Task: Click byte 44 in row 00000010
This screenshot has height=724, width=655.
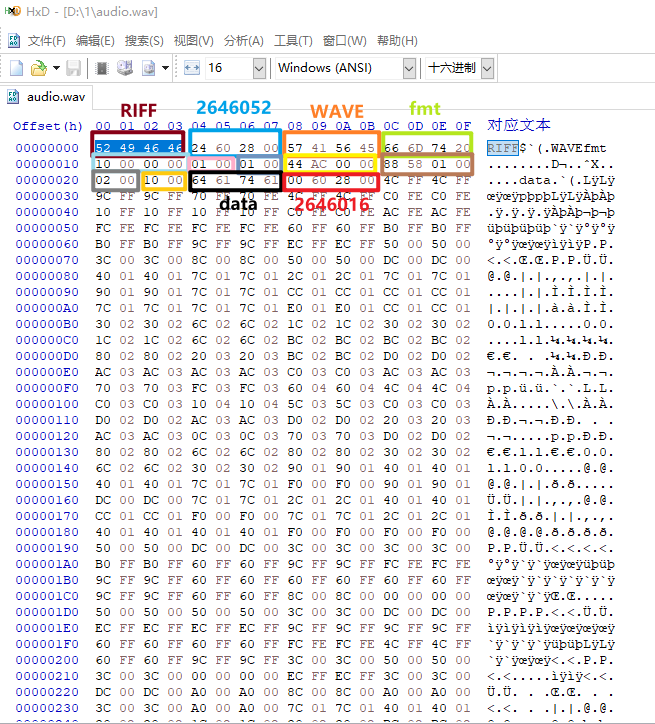Action: tap(295, 164)
